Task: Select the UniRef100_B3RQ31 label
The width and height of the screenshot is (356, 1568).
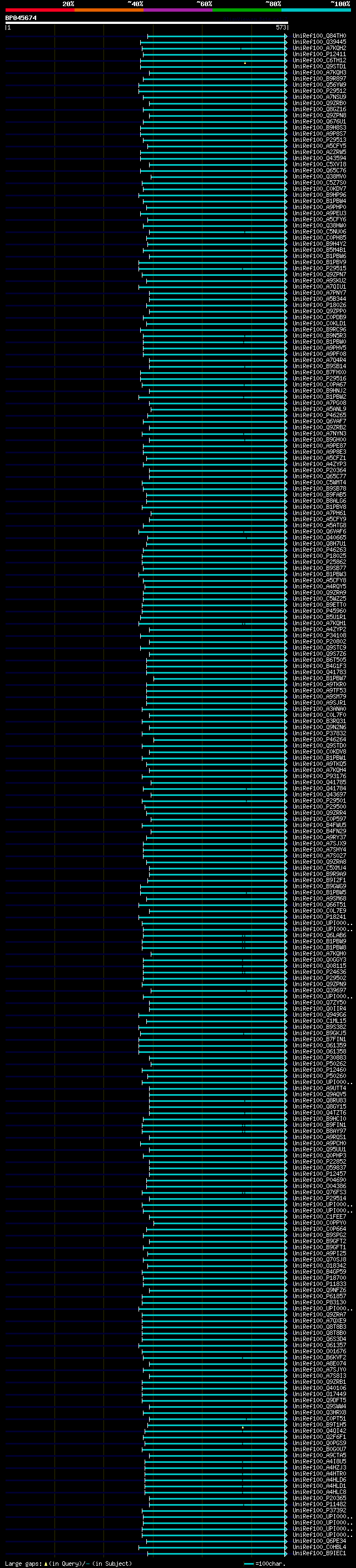Action: coord(319,721)
